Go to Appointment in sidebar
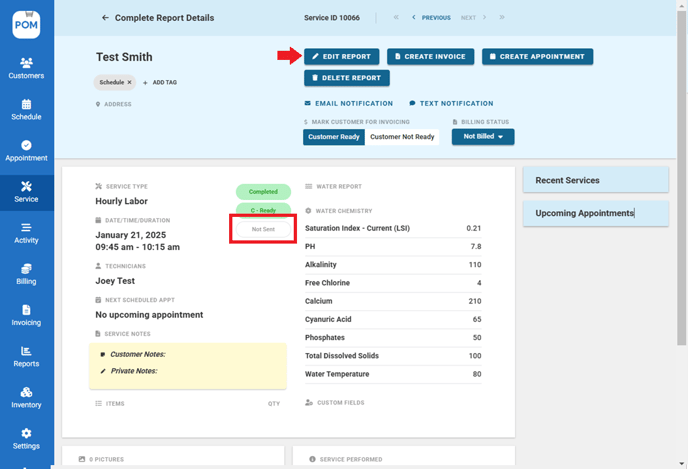 [x=26, y=150]
